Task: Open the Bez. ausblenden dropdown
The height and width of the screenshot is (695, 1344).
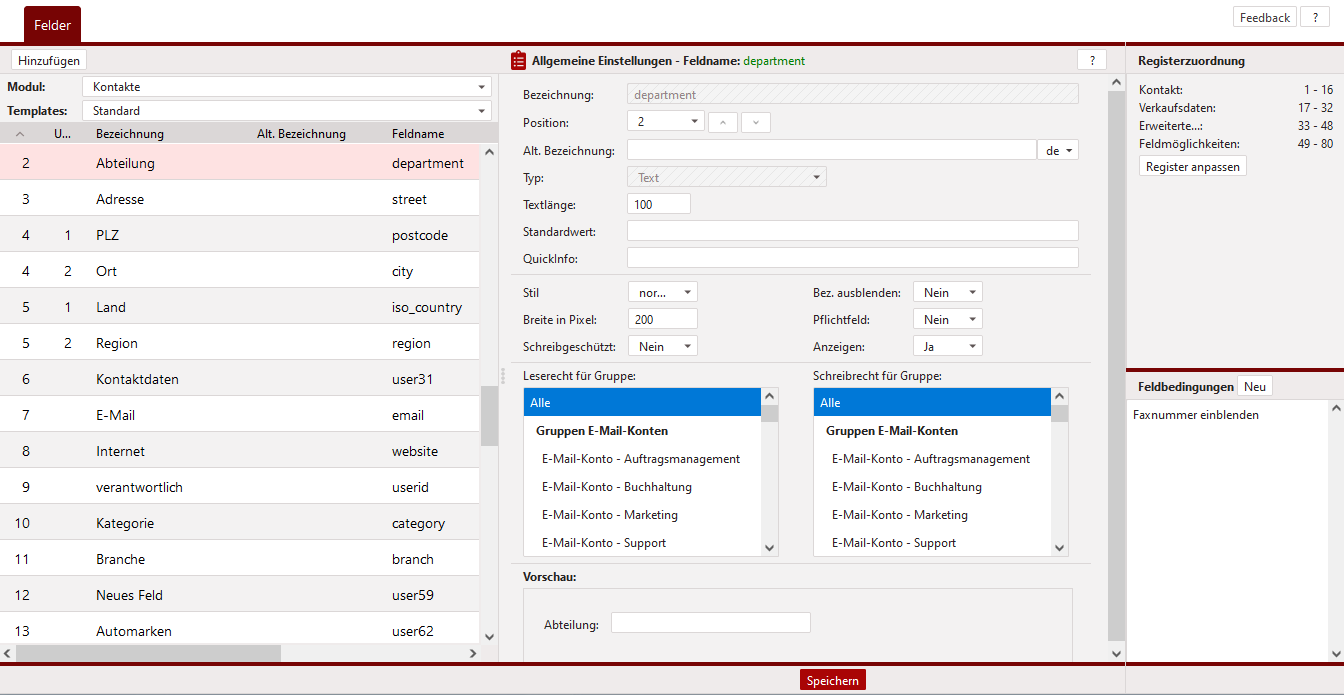Action: point(947,293)
